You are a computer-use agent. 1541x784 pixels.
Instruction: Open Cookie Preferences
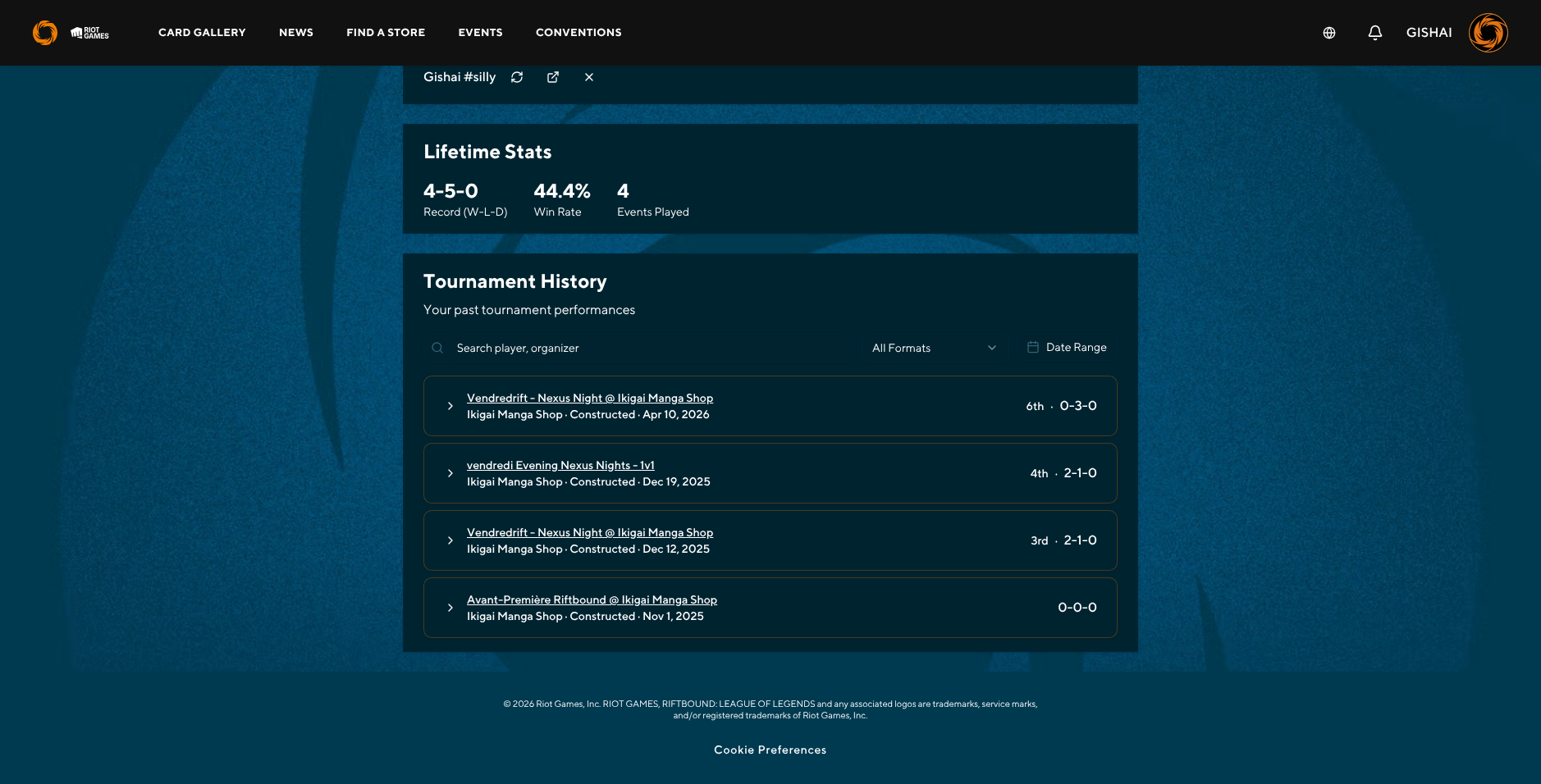[770, 750]
